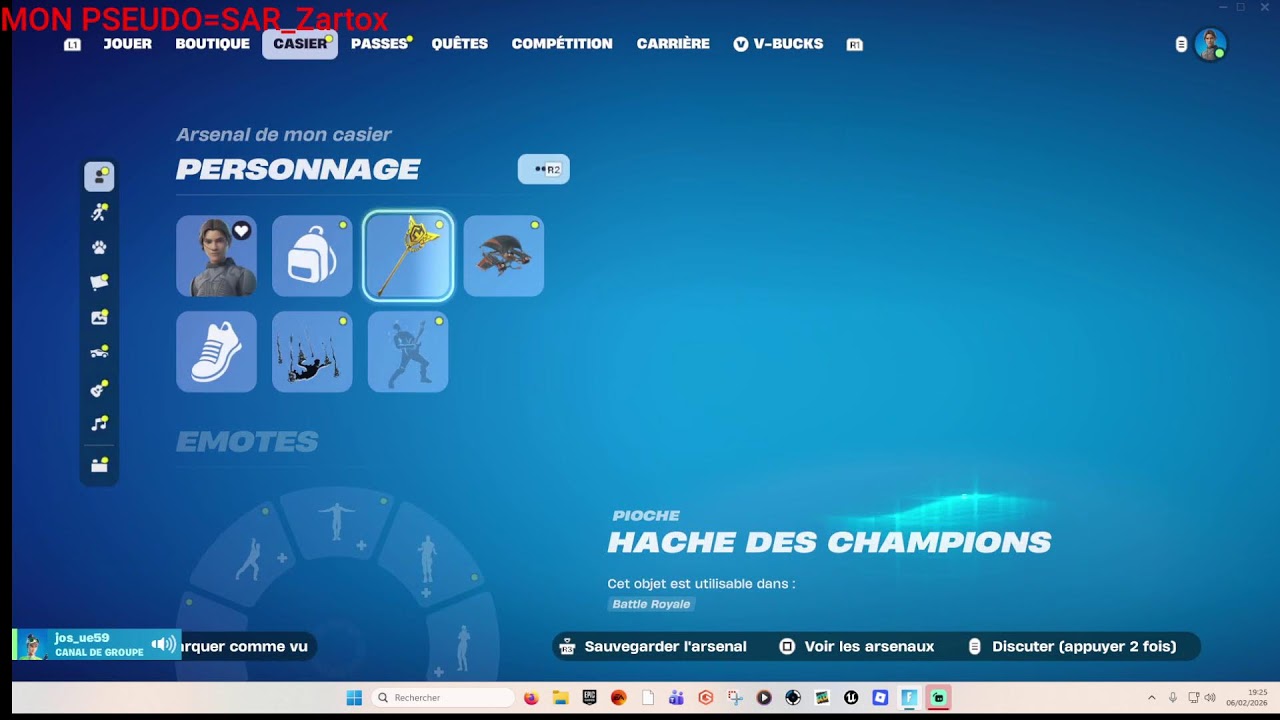This screenshot has width=1280, height=720.
Task: Open Roblox from the taskbar
Action: pyautogui.click(x=880, y=698)
